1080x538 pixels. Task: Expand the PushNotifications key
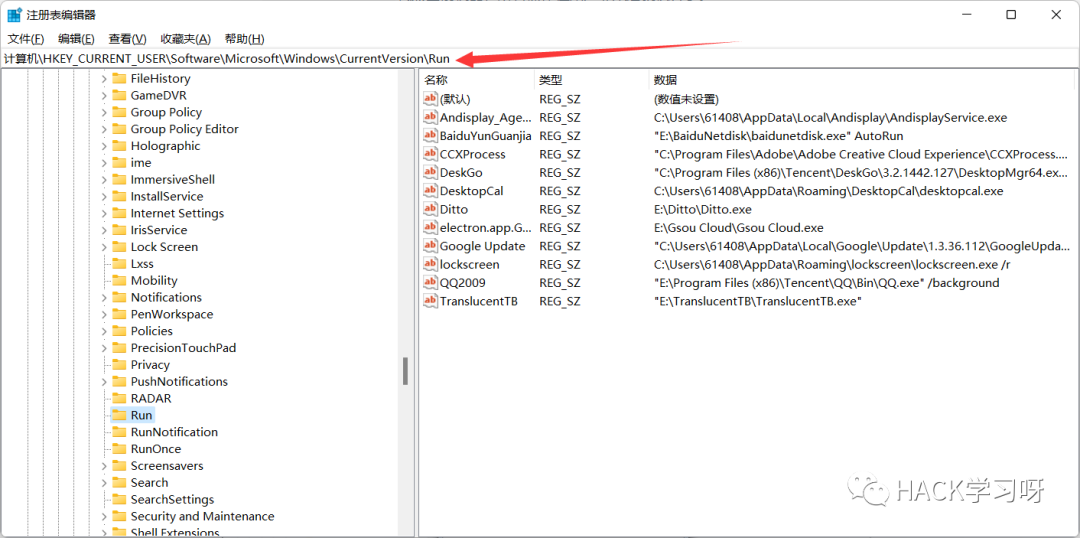104,382
